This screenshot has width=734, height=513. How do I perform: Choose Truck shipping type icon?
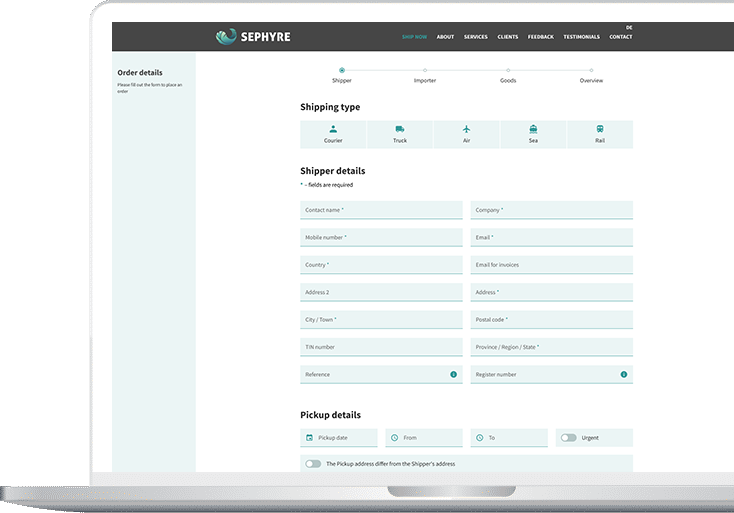[x=400, y=129]
